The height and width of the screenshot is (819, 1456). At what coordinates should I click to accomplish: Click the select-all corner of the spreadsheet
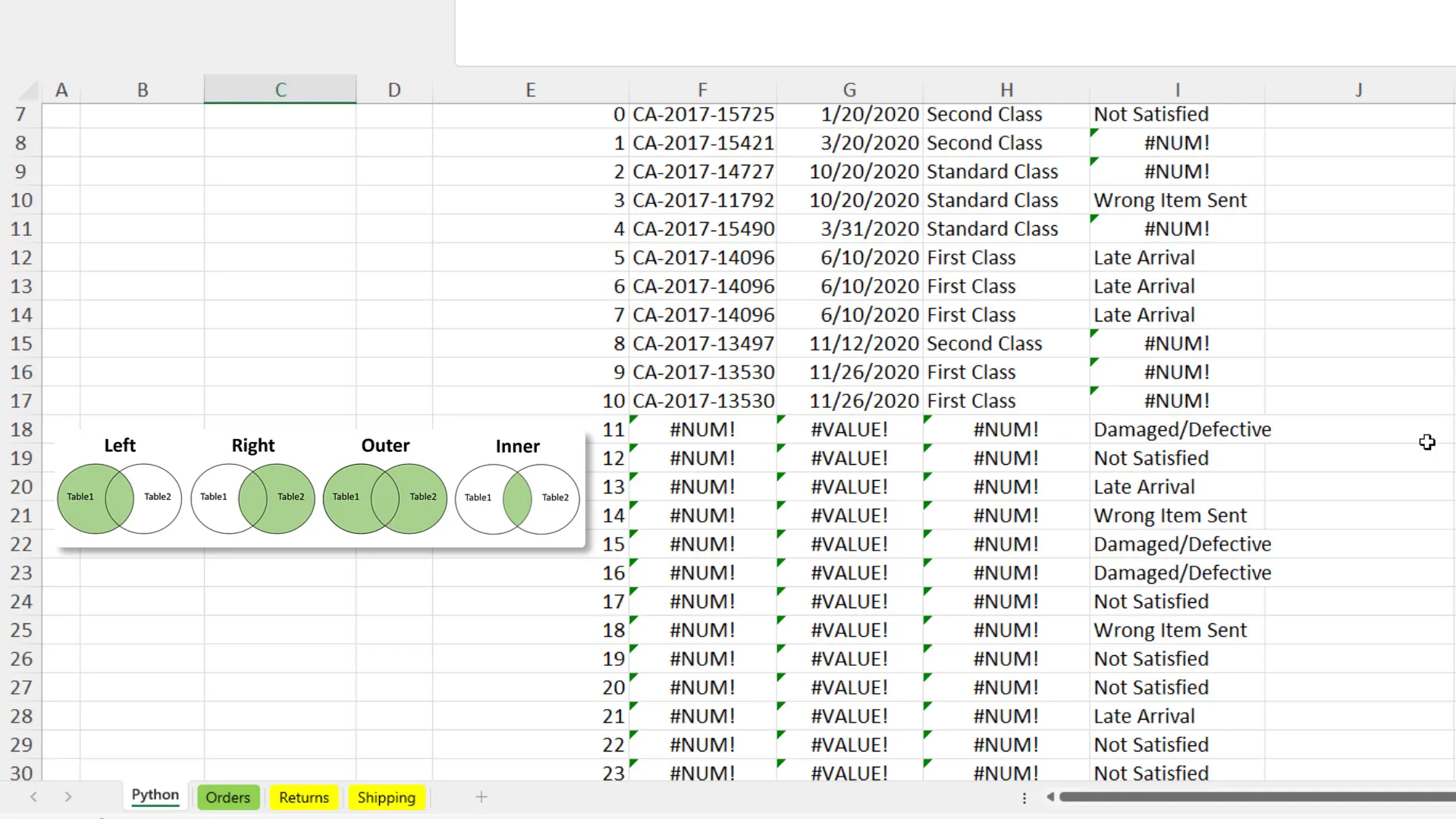coord(27,89)
